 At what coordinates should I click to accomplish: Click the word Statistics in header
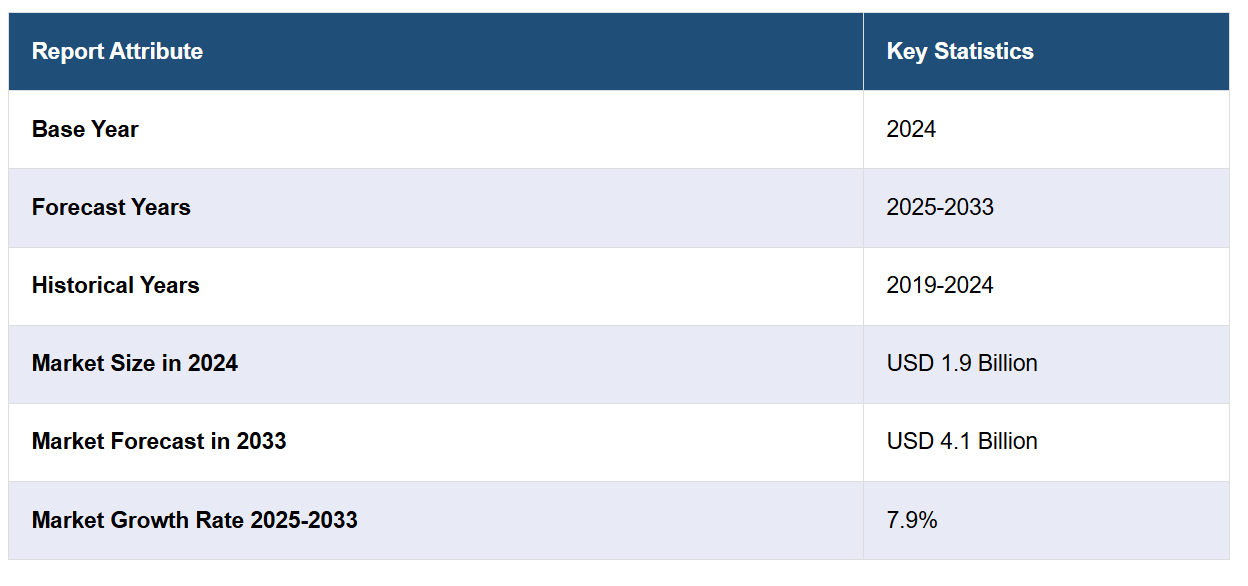[x=983, y=51]
